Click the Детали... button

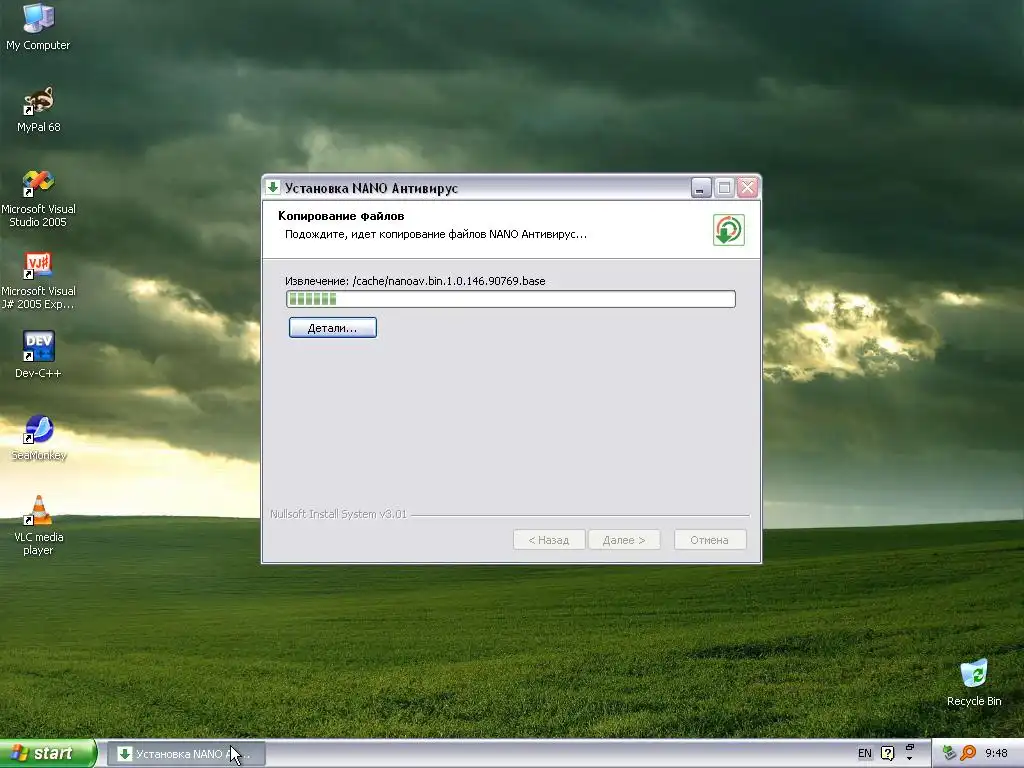point(332,328)
